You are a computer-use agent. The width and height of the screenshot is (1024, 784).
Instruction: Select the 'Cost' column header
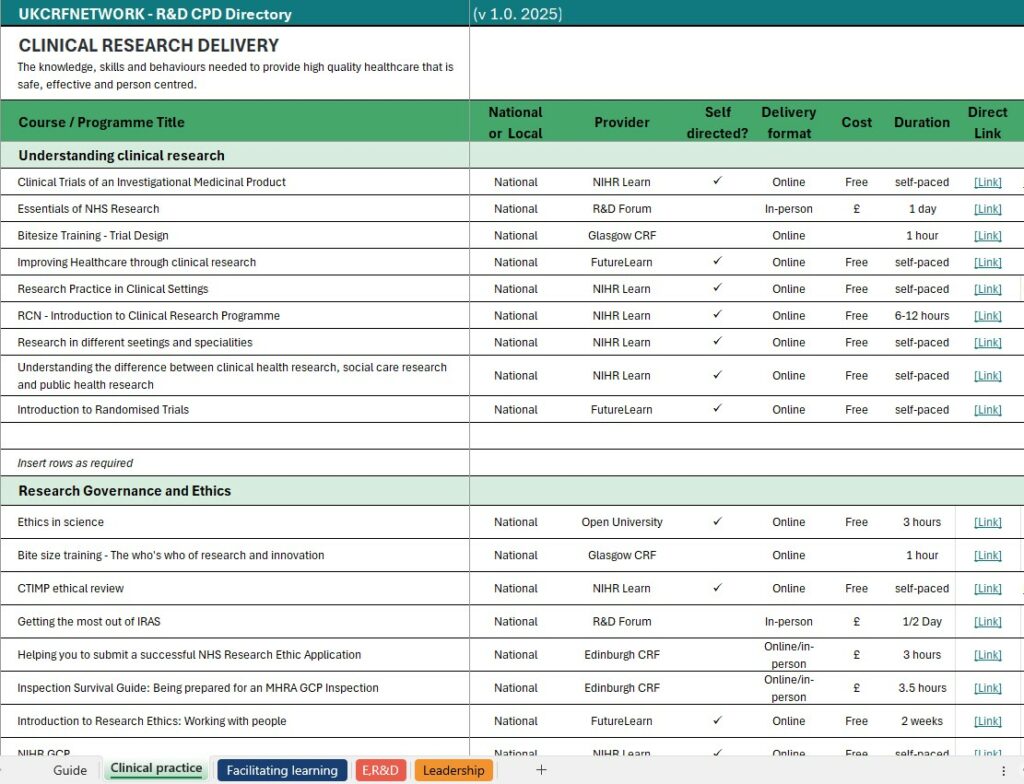click(x=856, y=122)
